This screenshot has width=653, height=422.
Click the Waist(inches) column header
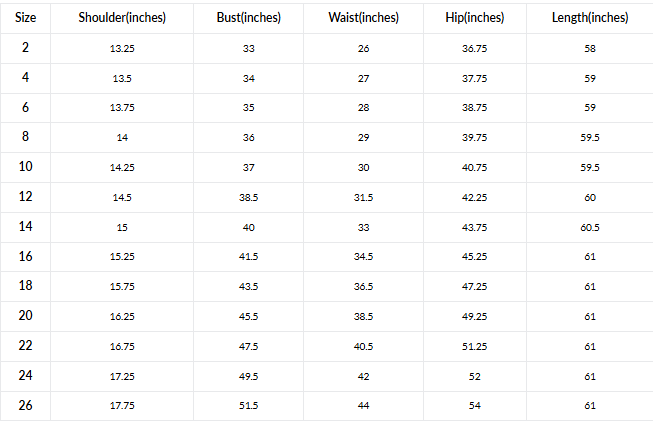tap(363, 18)
